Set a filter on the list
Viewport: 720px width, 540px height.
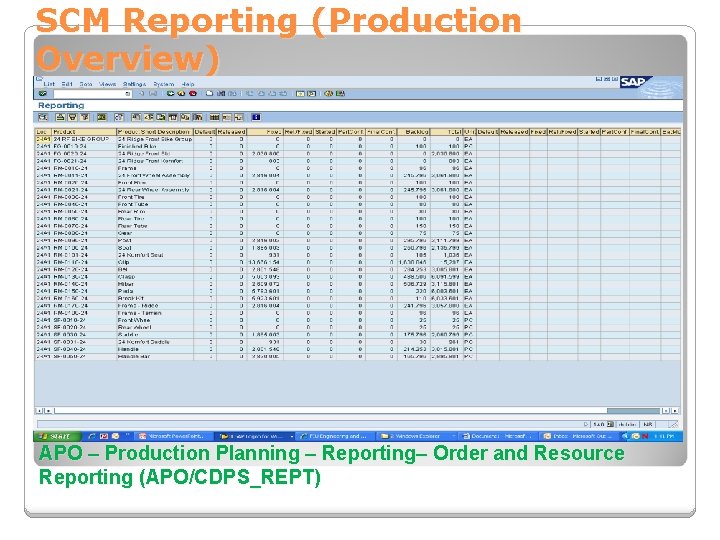tap(85, 118)
